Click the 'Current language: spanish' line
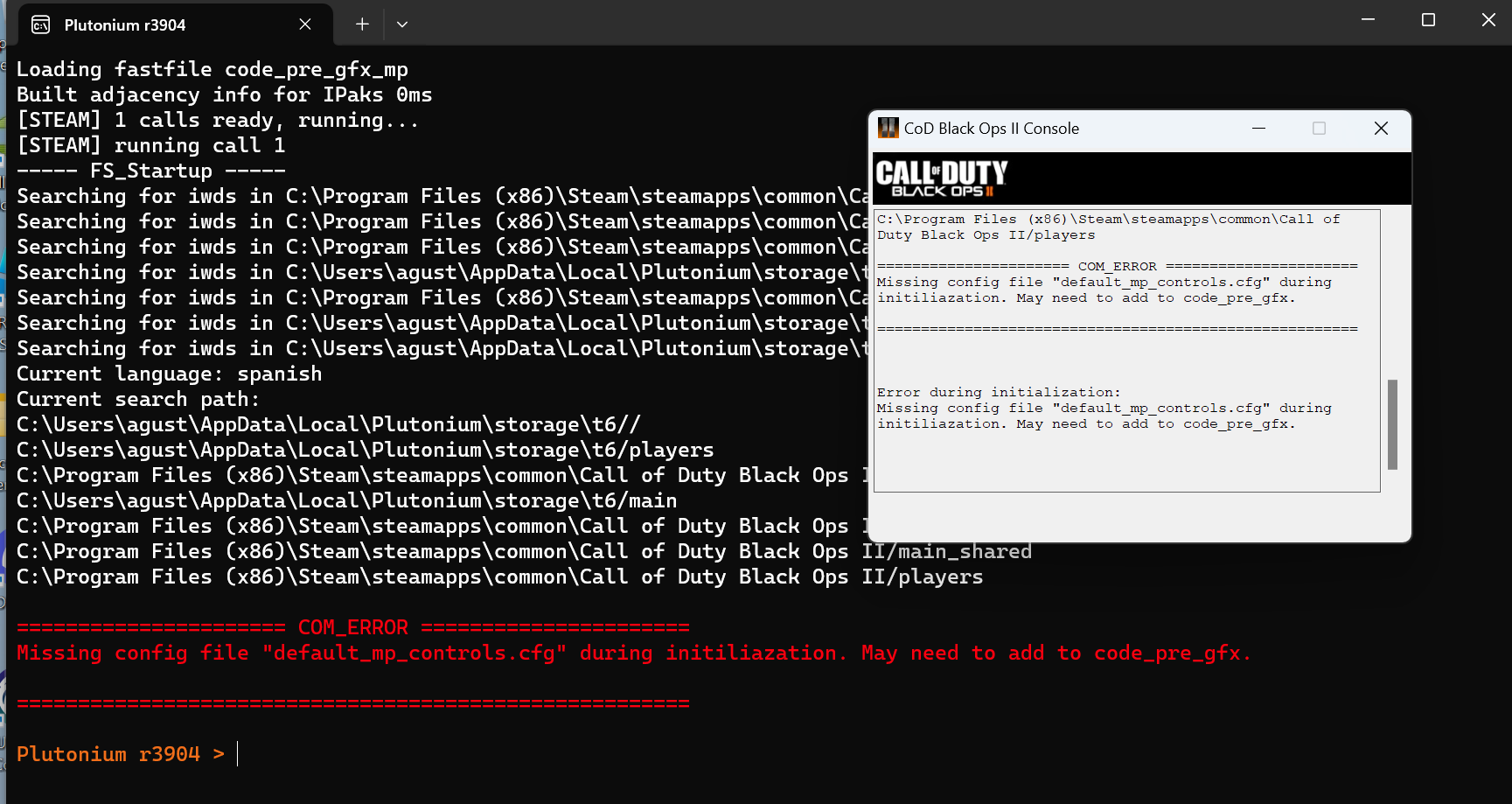 pyautogui.click(x=170, y=374)
